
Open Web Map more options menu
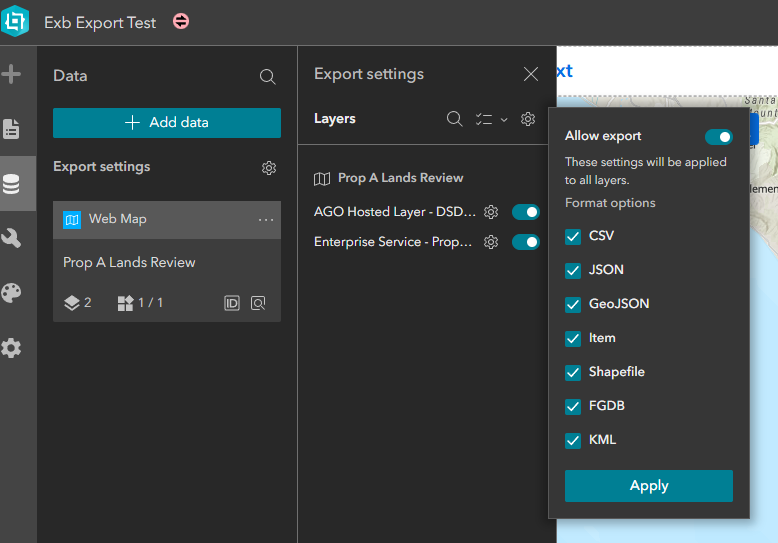[265, 220]
